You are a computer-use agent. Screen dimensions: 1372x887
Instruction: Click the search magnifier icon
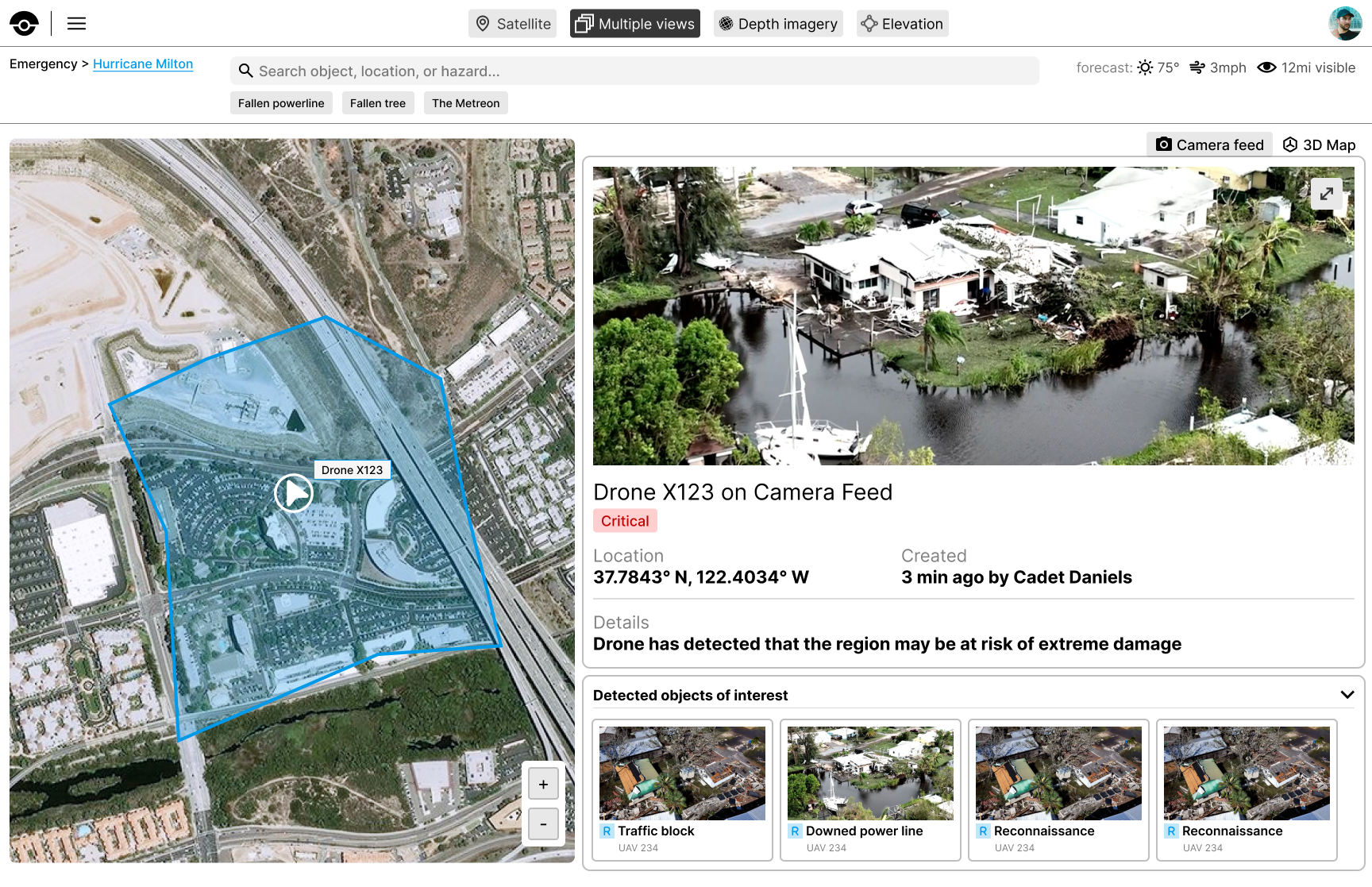coord(246,71)
